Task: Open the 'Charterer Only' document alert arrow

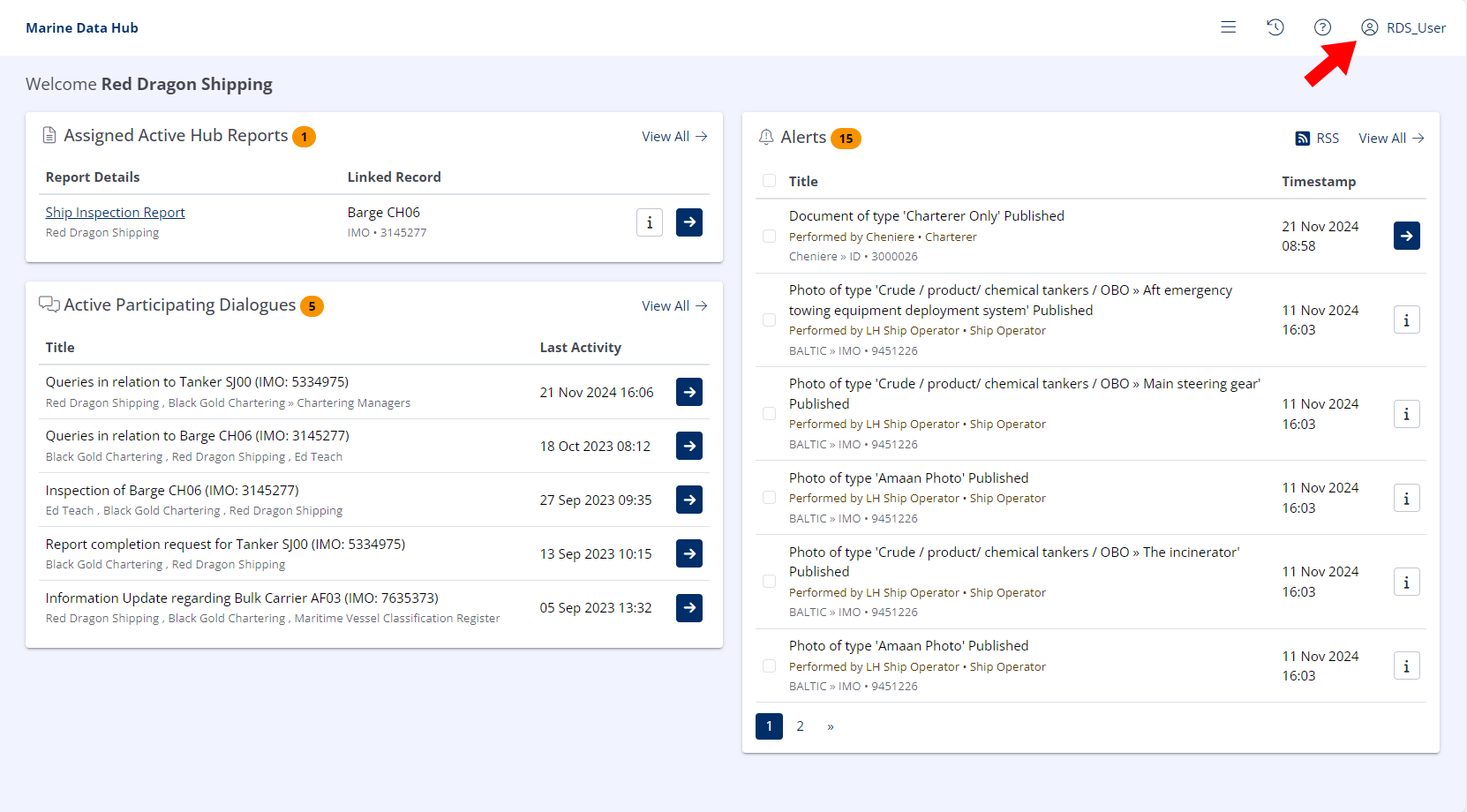Action: click(1406, 236)
